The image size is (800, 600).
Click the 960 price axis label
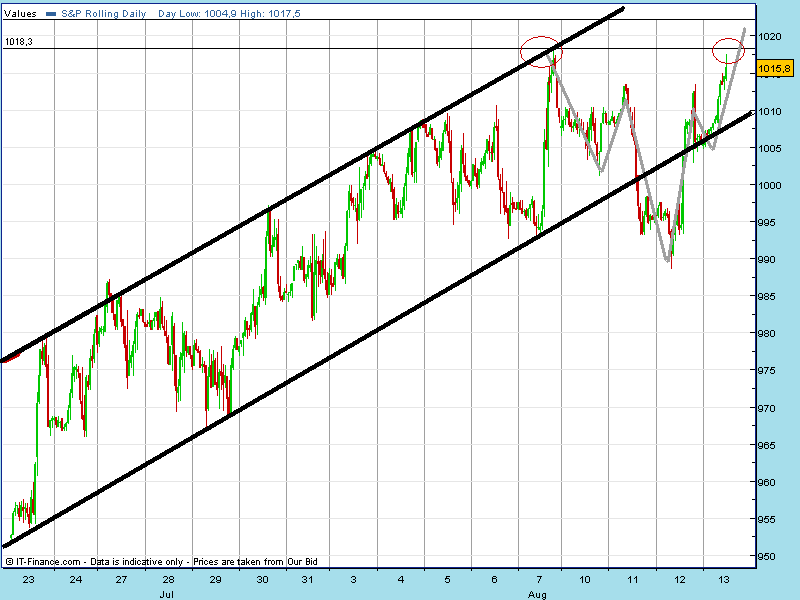[x=767, y=483]
